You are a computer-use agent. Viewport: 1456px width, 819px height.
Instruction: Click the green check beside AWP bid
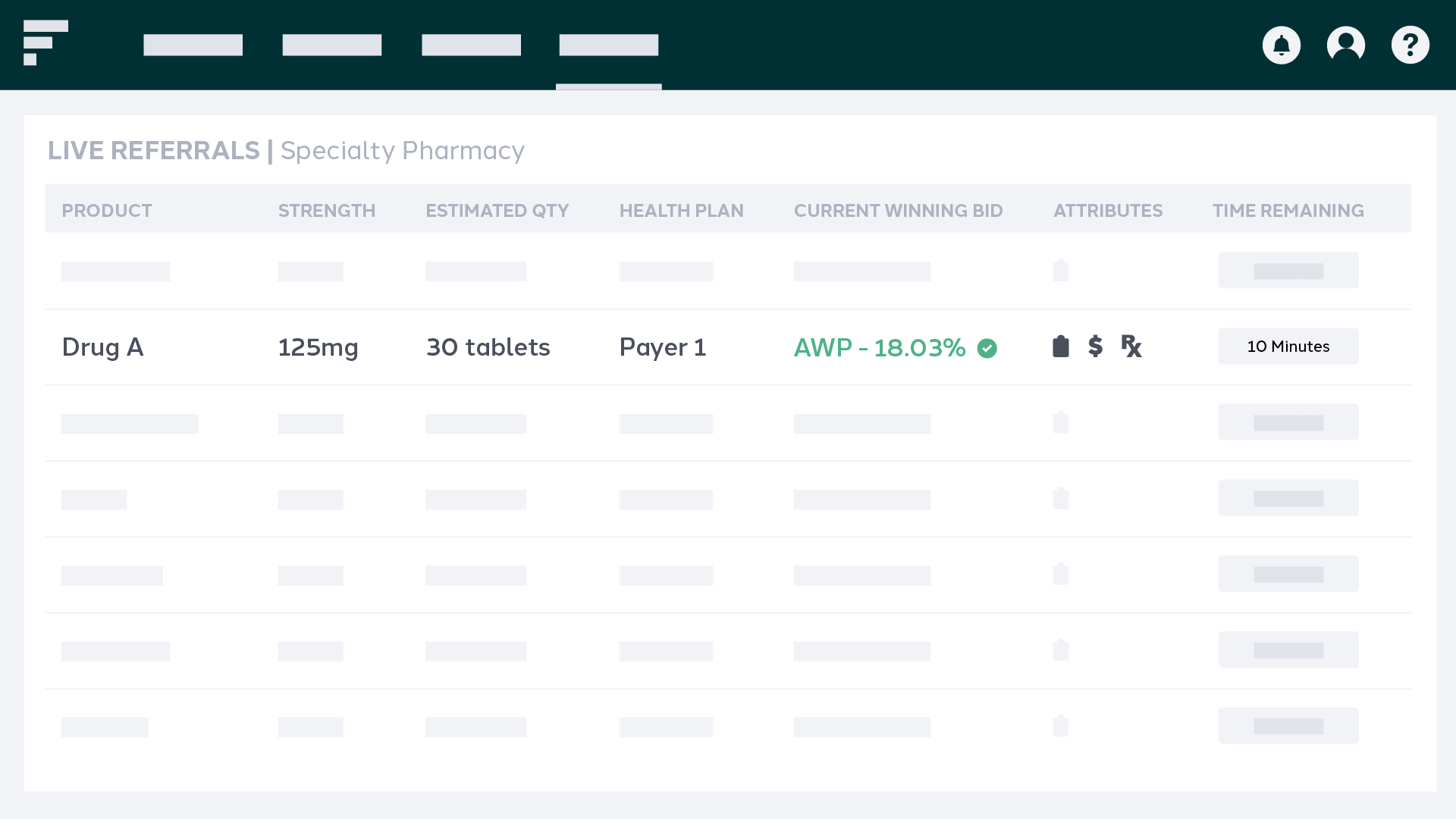[x=987, y=348]
